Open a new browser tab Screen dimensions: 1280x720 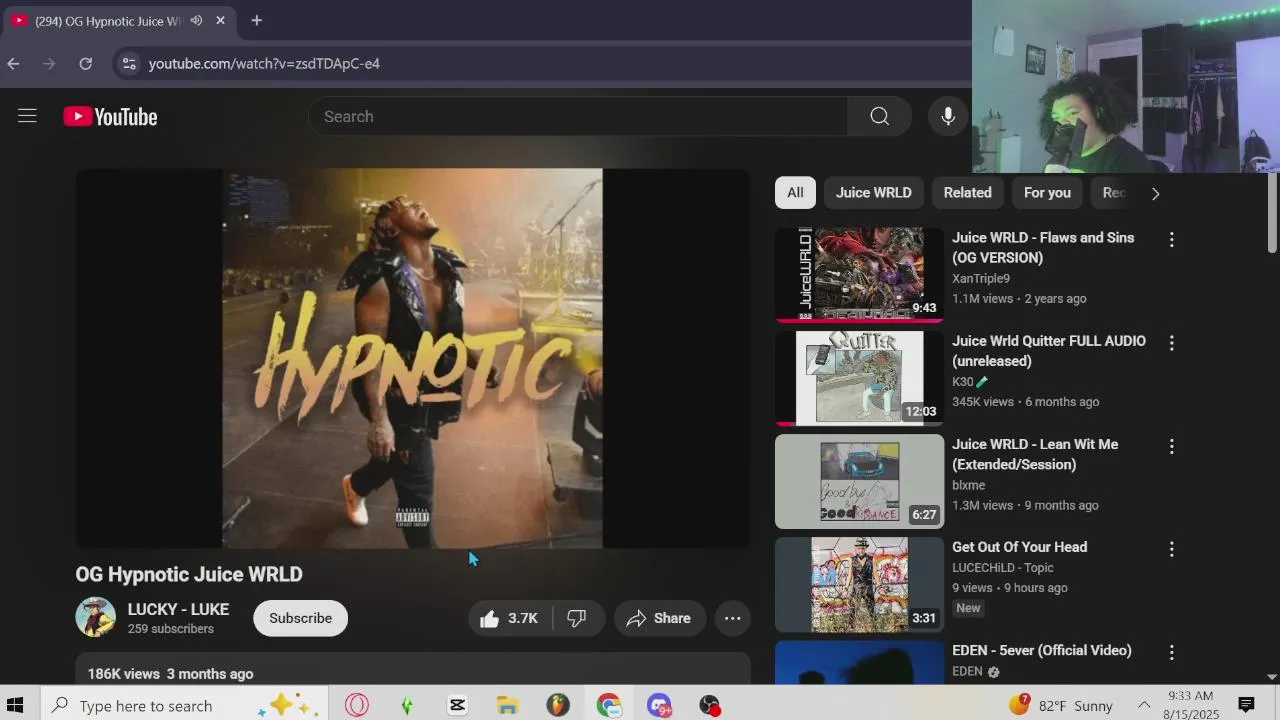(256, 20)
